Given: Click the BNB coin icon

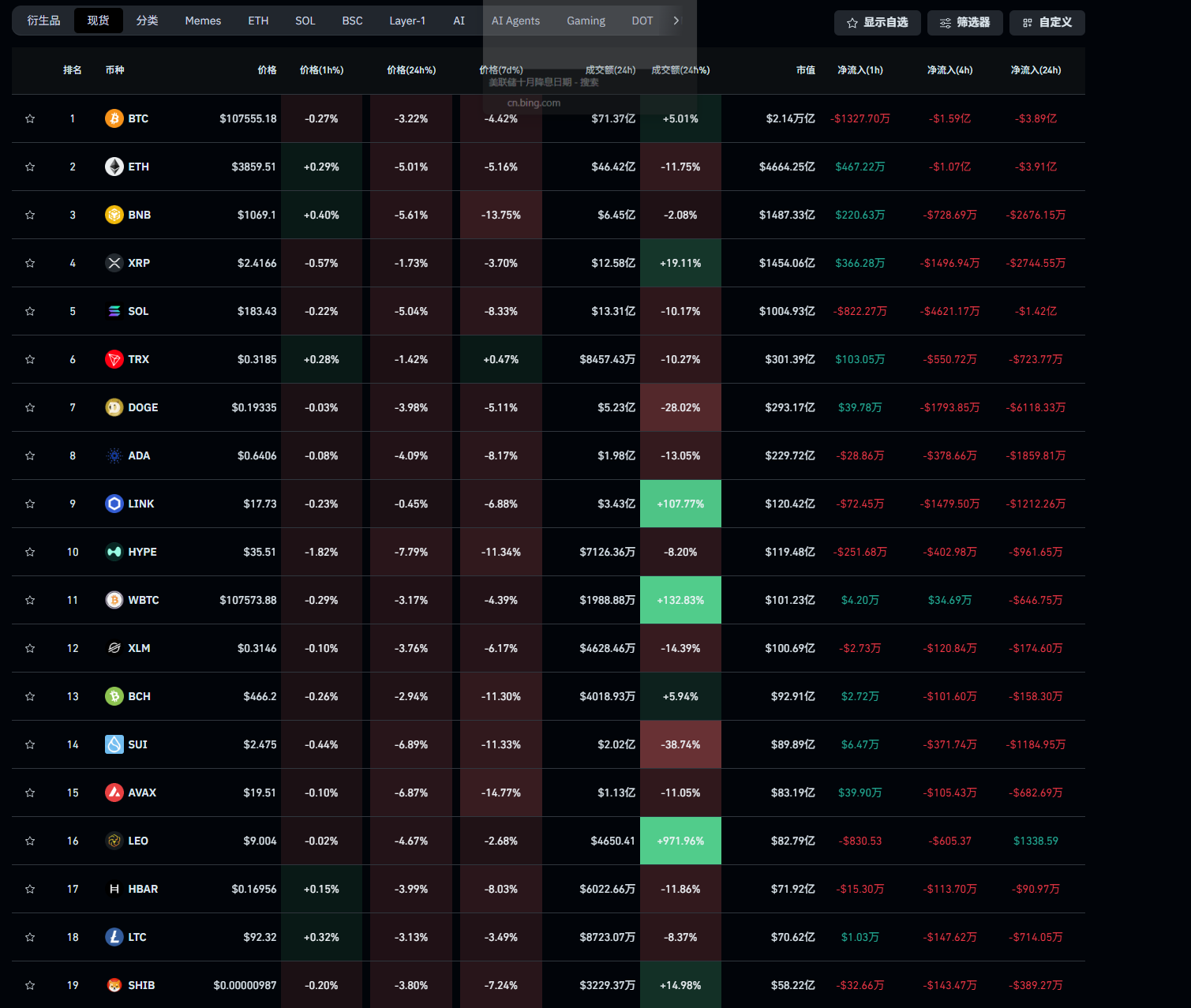Looking at the screenshot, I should pyautogui.click(x=114, y=215).
